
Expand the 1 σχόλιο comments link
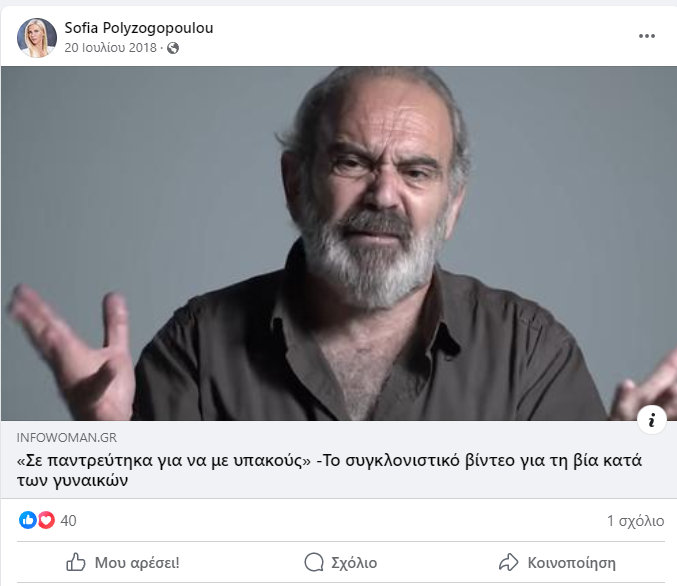coord(636,521)
